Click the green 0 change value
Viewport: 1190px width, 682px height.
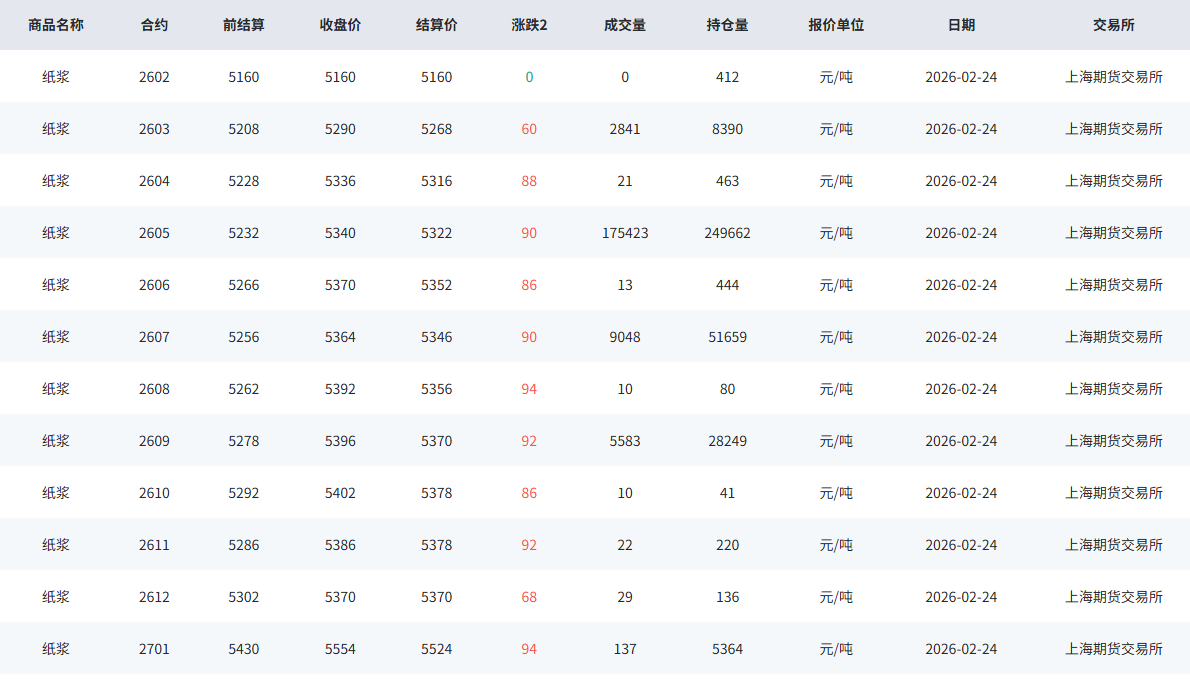point(529,77)
